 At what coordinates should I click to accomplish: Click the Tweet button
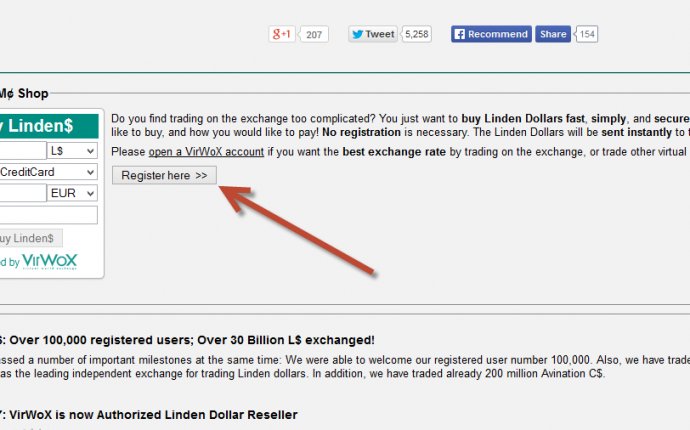(373, 34)
